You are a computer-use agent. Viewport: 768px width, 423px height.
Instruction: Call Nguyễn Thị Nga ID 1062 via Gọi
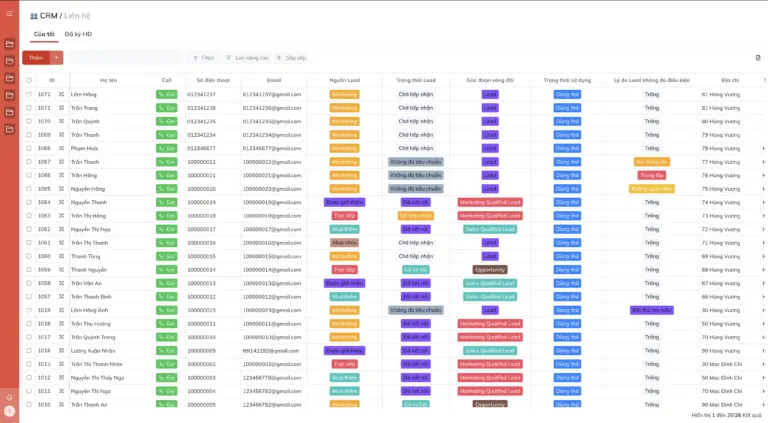tap(167, 229)
